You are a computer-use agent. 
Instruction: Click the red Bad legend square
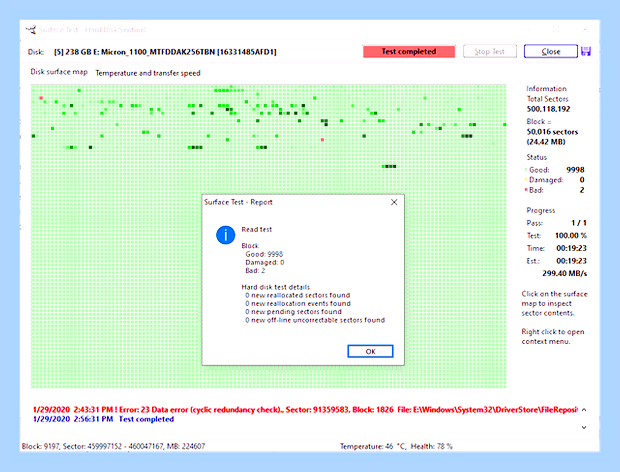[526, 190]
